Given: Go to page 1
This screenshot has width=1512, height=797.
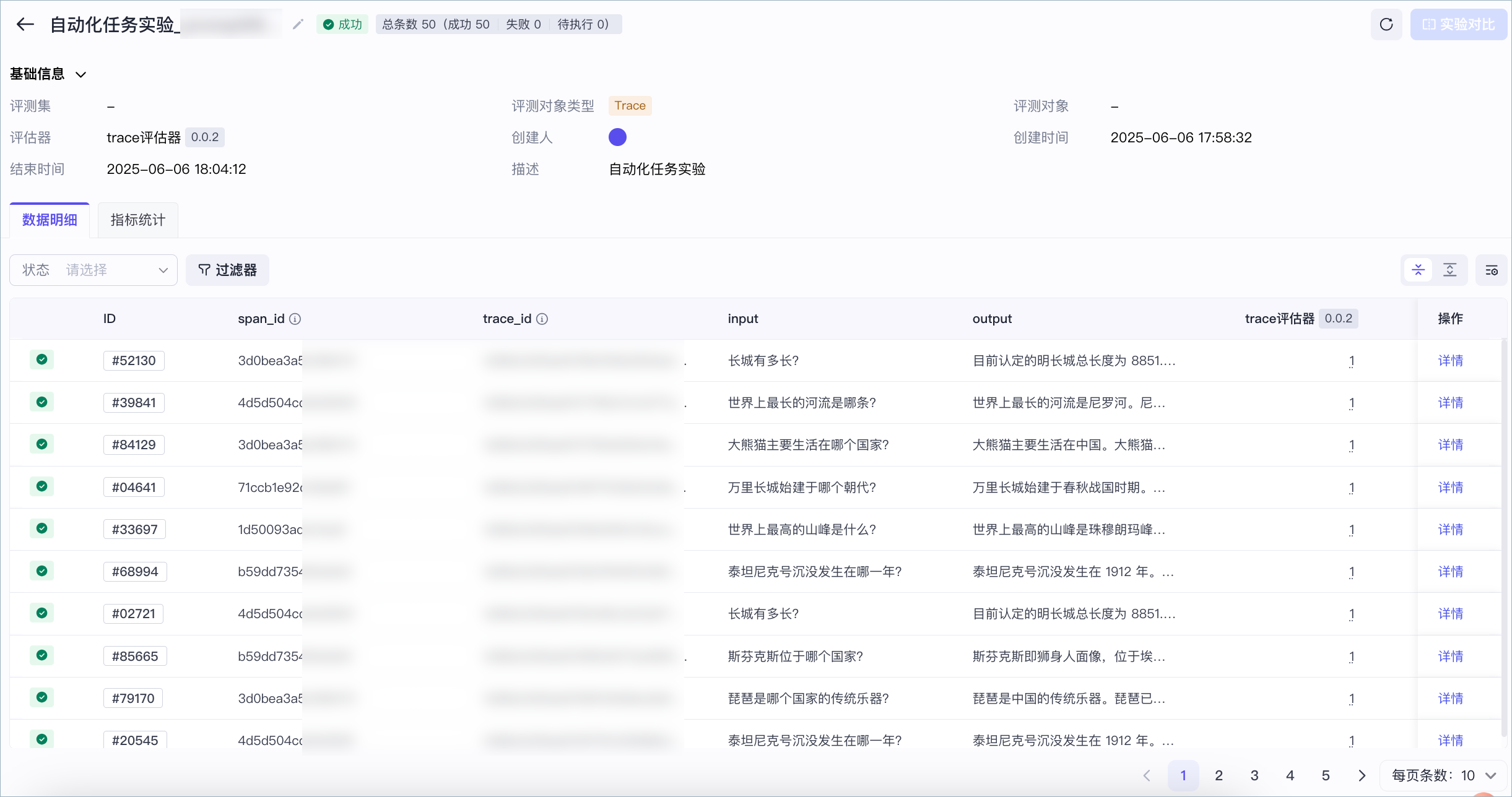Looking at the screenshot, I should [1183, 775].
